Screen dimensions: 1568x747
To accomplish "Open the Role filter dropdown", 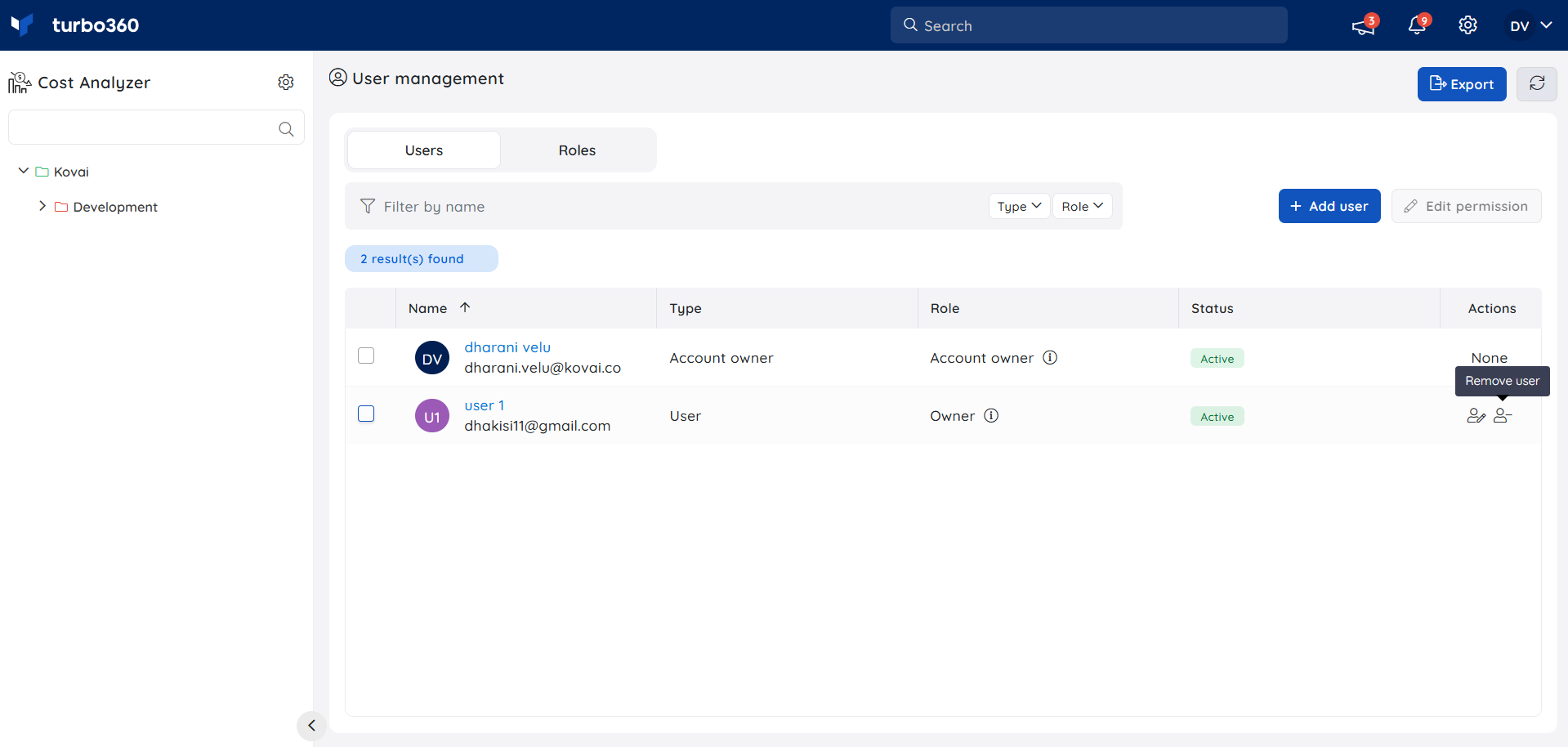I will (1082, 206).
